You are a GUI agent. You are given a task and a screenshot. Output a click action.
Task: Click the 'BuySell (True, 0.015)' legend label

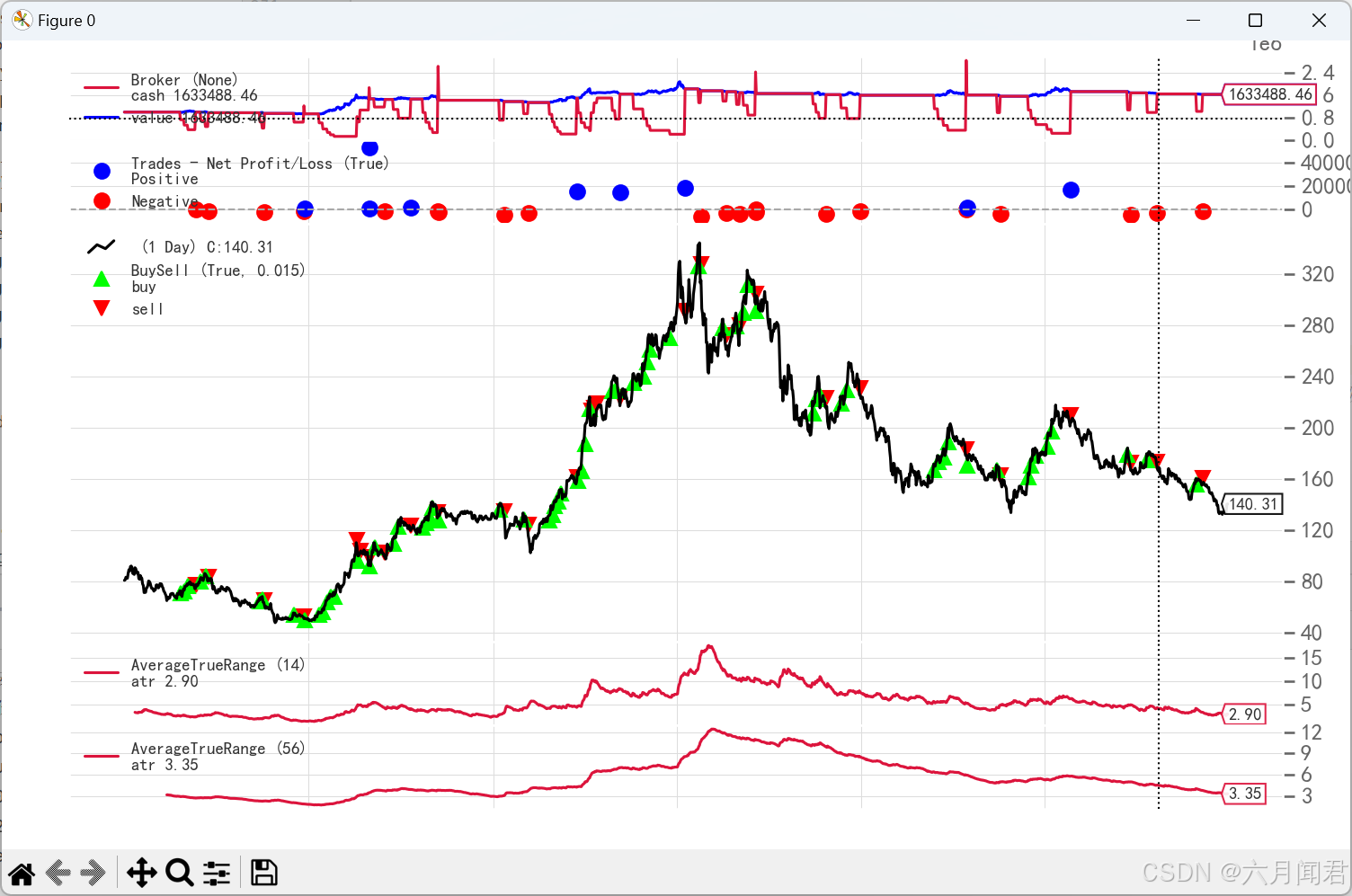tap(218, 271)
